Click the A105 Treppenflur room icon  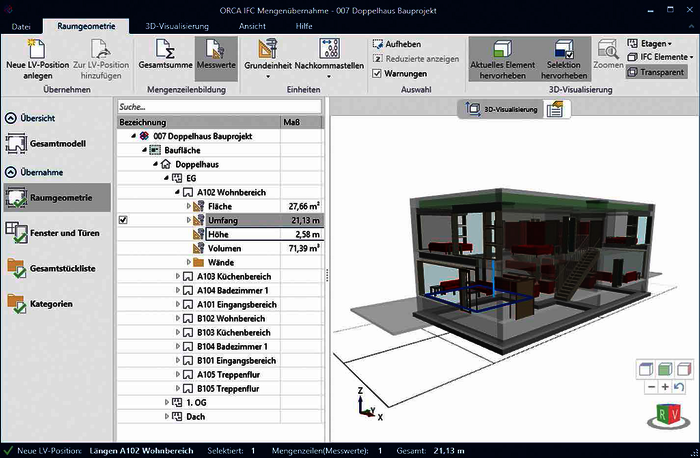click(x=188, y=375)
